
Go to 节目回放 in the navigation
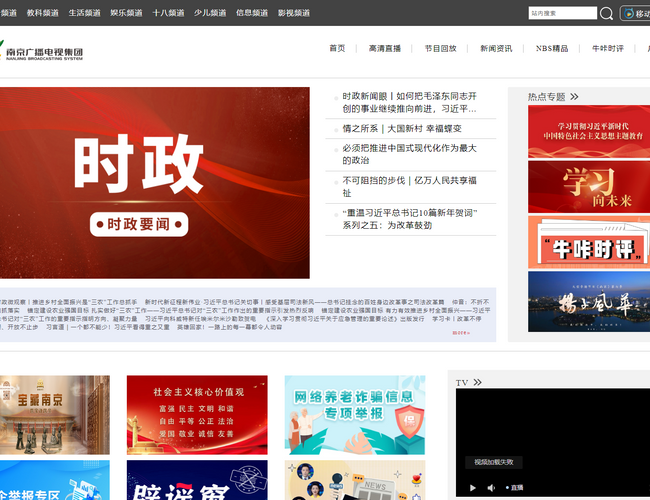tap(440, 48)
